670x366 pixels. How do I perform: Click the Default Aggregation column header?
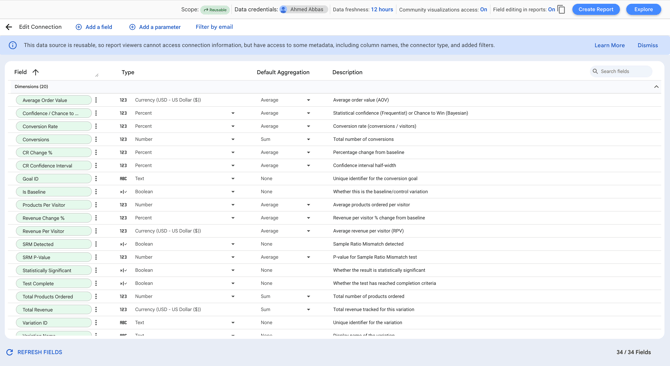(283, 72)
